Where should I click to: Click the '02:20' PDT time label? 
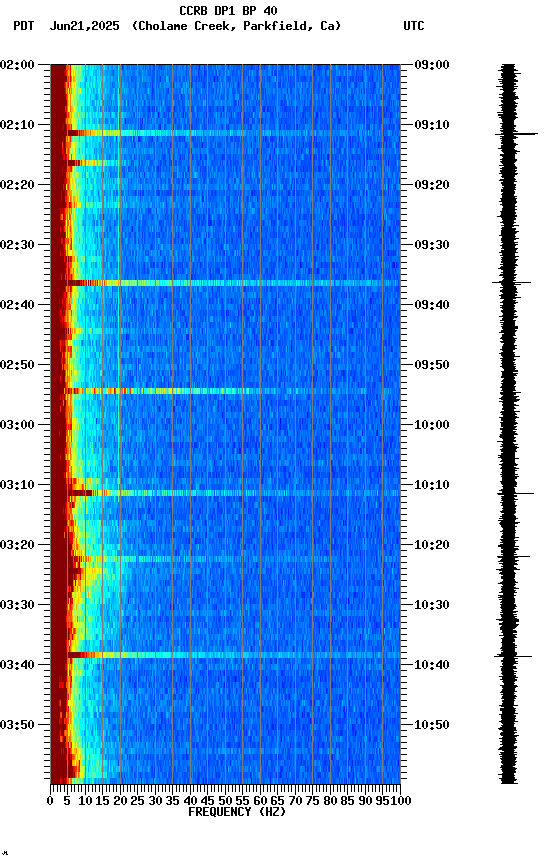pos(17,185)
